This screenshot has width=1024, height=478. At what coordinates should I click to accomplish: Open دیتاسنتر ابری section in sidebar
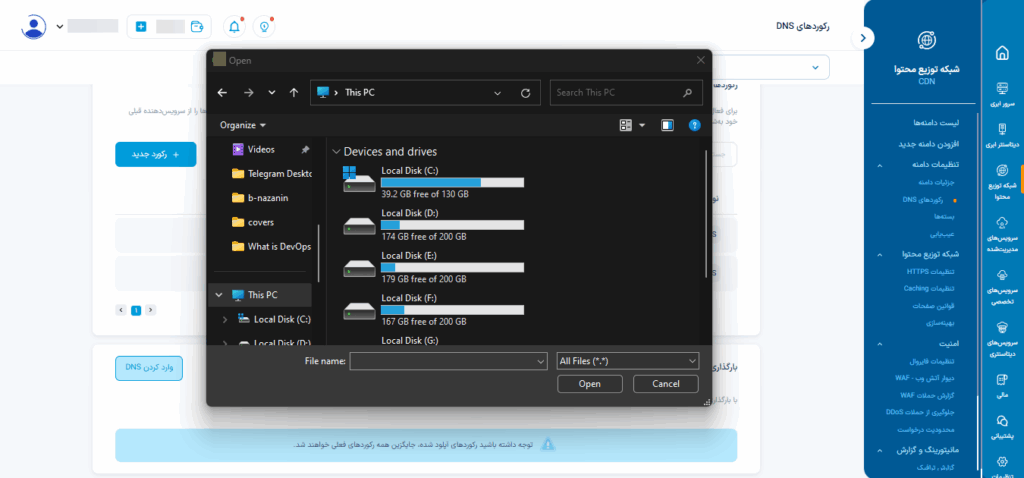click(1001, 135)
